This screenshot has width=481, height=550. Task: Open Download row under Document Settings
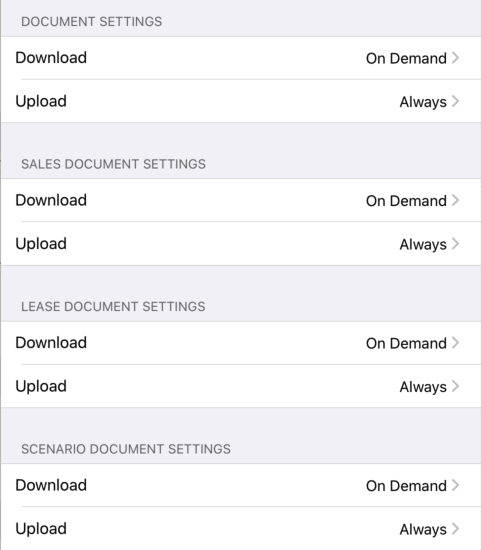[241, 58]
